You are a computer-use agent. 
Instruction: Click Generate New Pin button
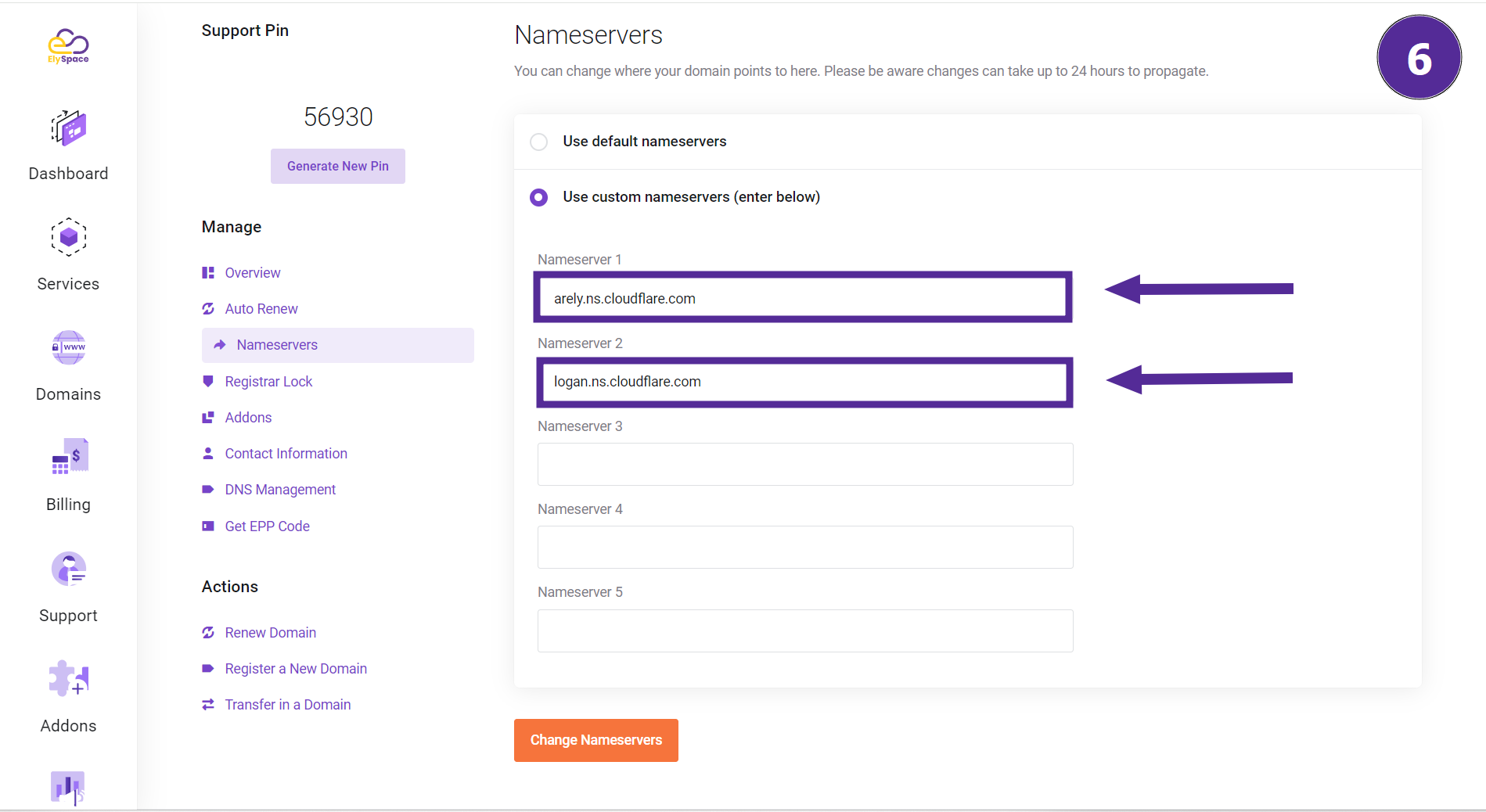tap(338, 167)
